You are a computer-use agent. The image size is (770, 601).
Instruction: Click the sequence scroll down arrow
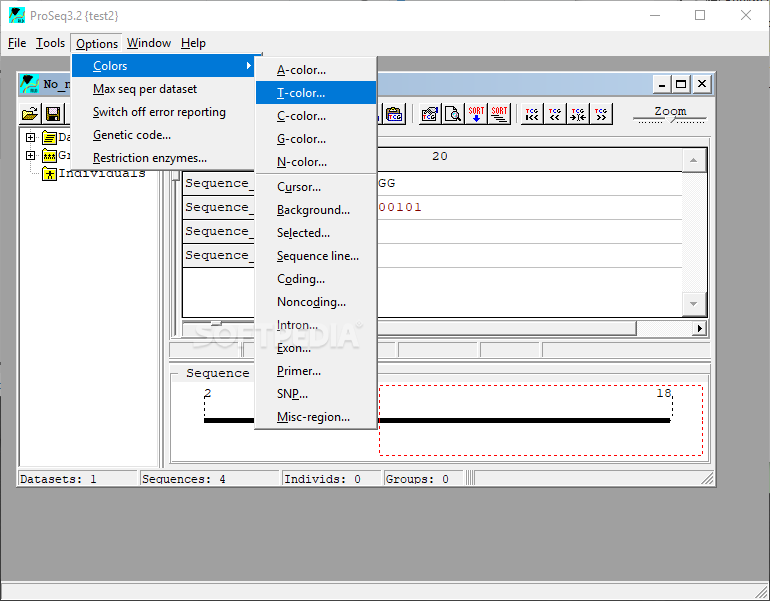[693, 304]
